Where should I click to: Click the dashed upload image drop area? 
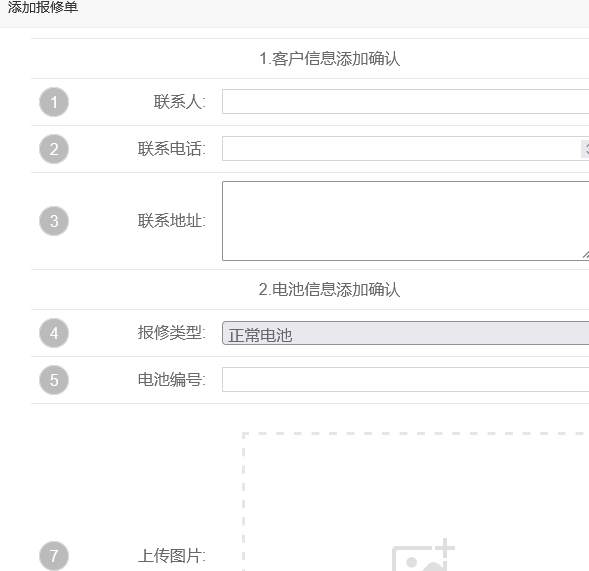pyautogui.click(x=415, y=502)
